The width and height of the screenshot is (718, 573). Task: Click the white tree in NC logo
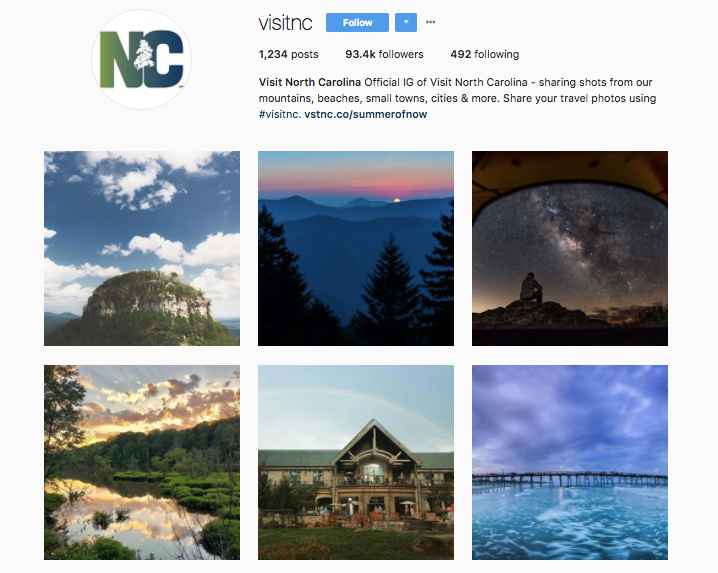tap(145, 55)
